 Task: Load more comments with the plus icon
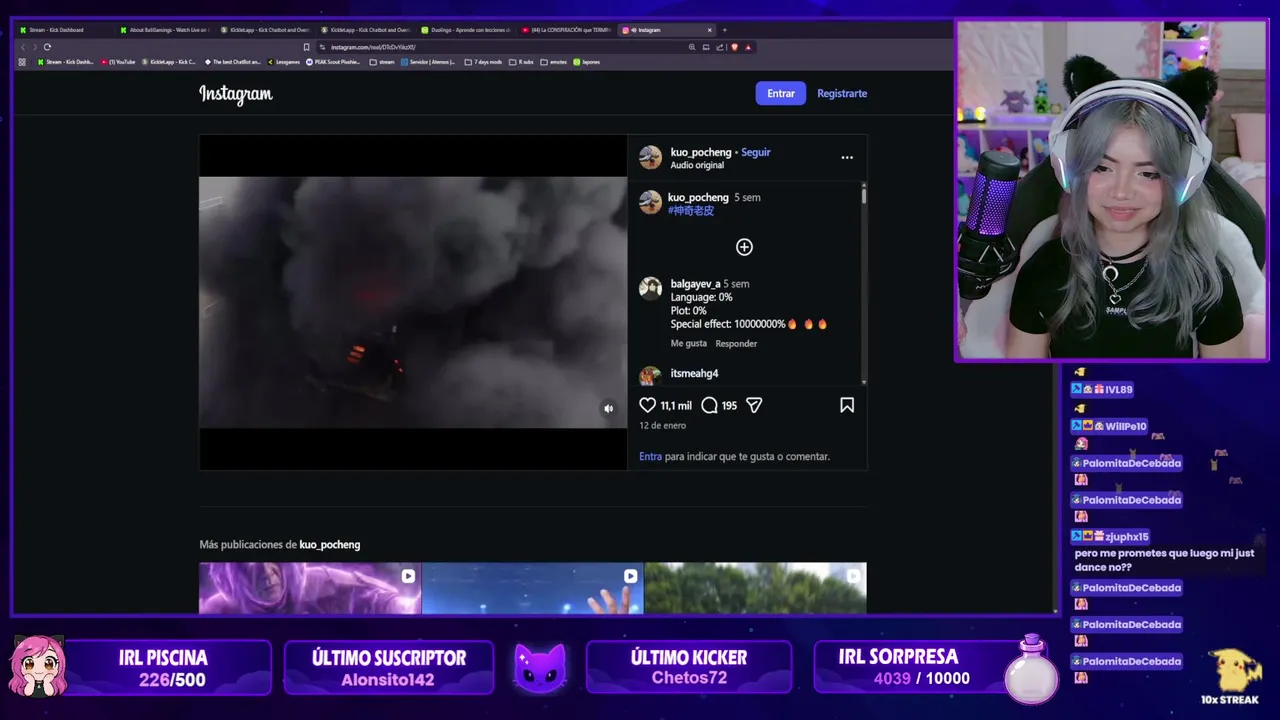tap(744, 247)
